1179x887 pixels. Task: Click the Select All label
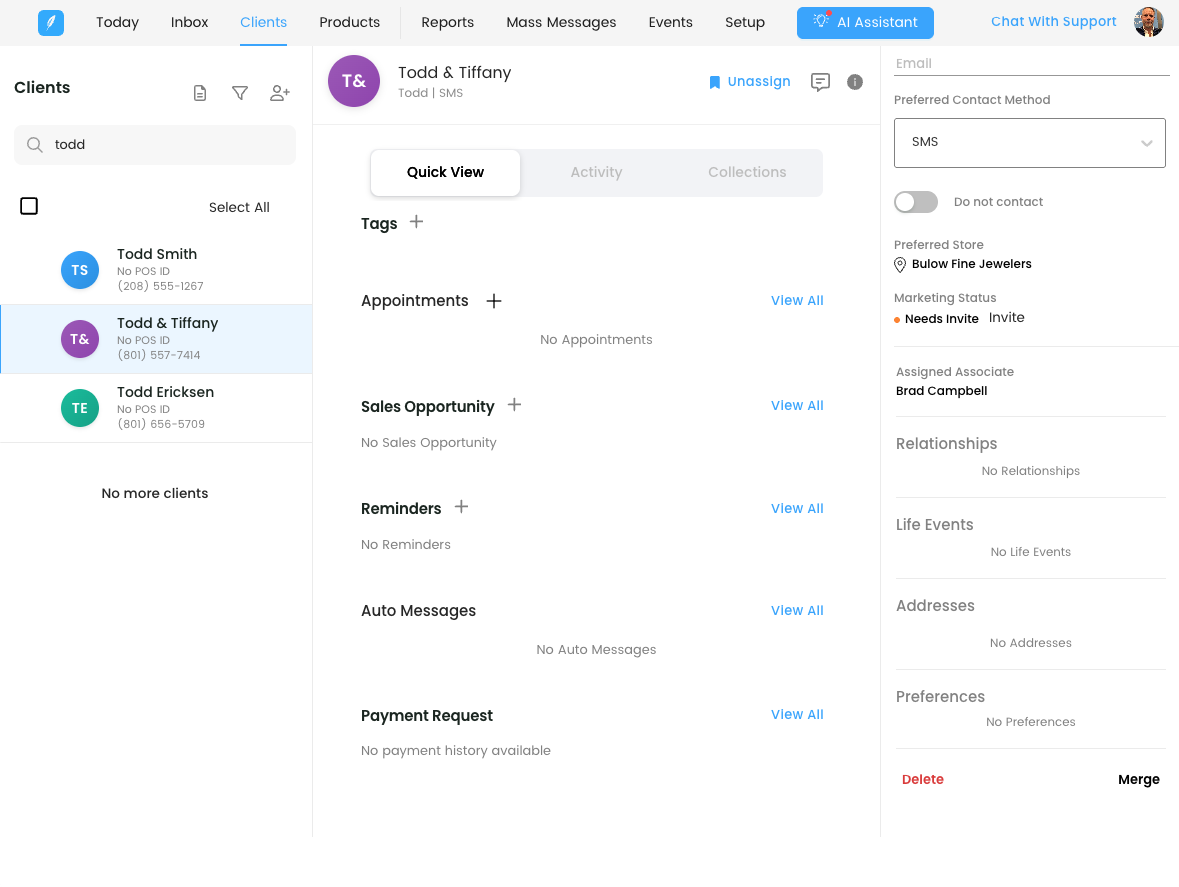pos(239,207)
